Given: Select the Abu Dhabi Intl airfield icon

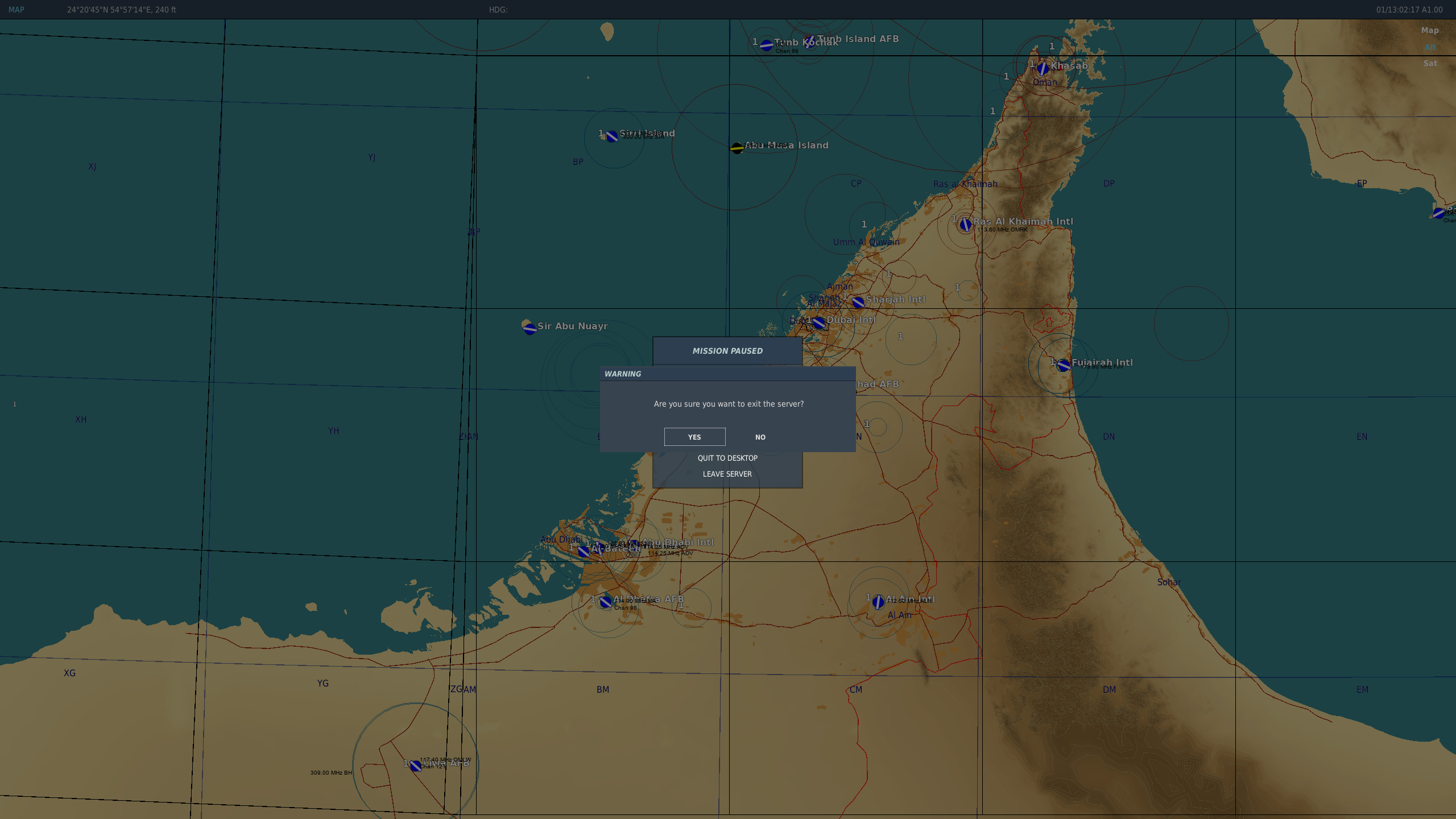Looking at the screenshot, I should (634, 545).
